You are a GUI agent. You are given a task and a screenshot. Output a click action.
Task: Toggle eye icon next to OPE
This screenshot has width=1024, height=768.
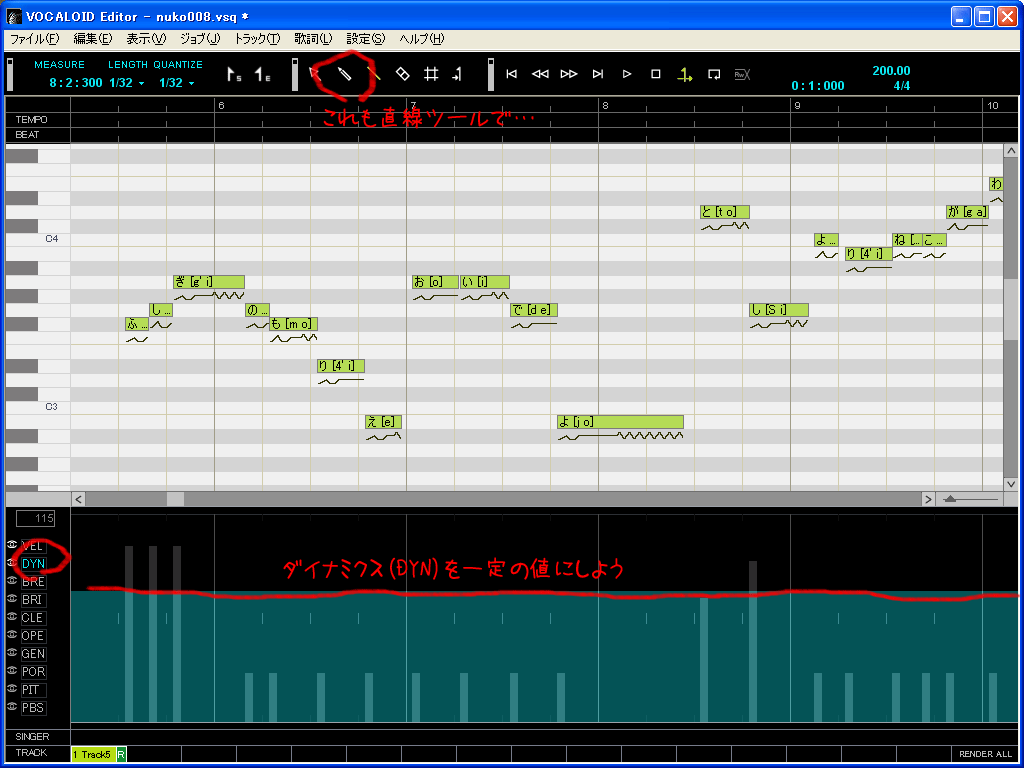(12, 634)
